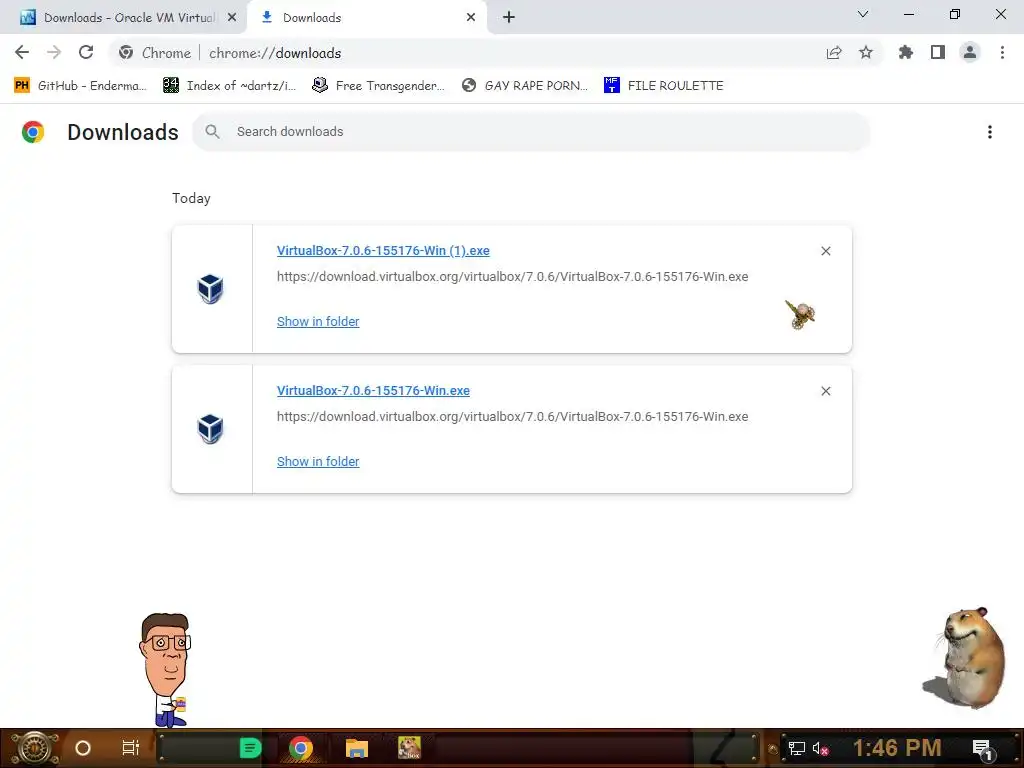This screenshot has height=768, width=1024.
Task: Click the site info Chrome icon
Action: pos(126,53)
